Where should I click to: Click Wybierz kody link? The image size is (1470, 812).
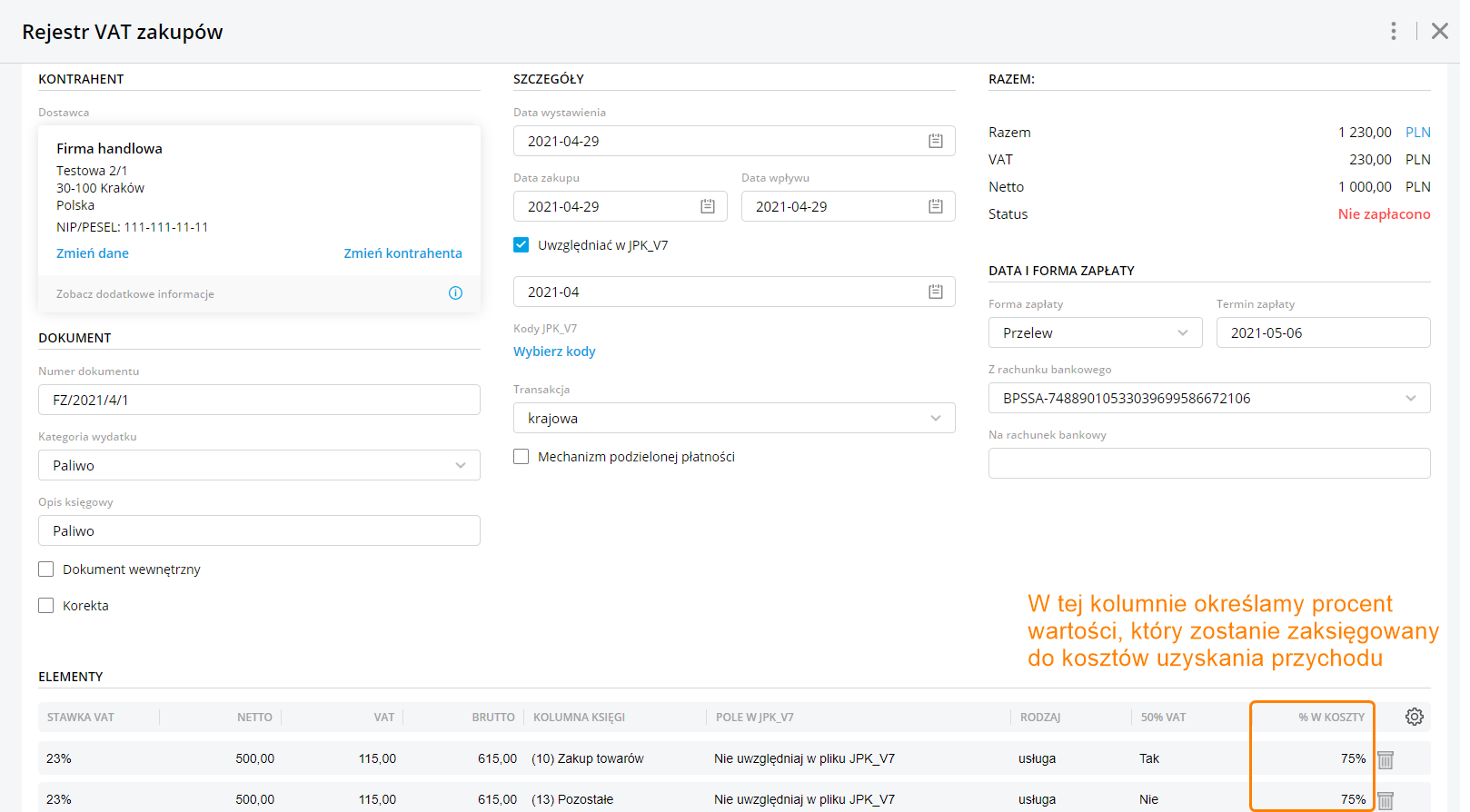[554, 352]
